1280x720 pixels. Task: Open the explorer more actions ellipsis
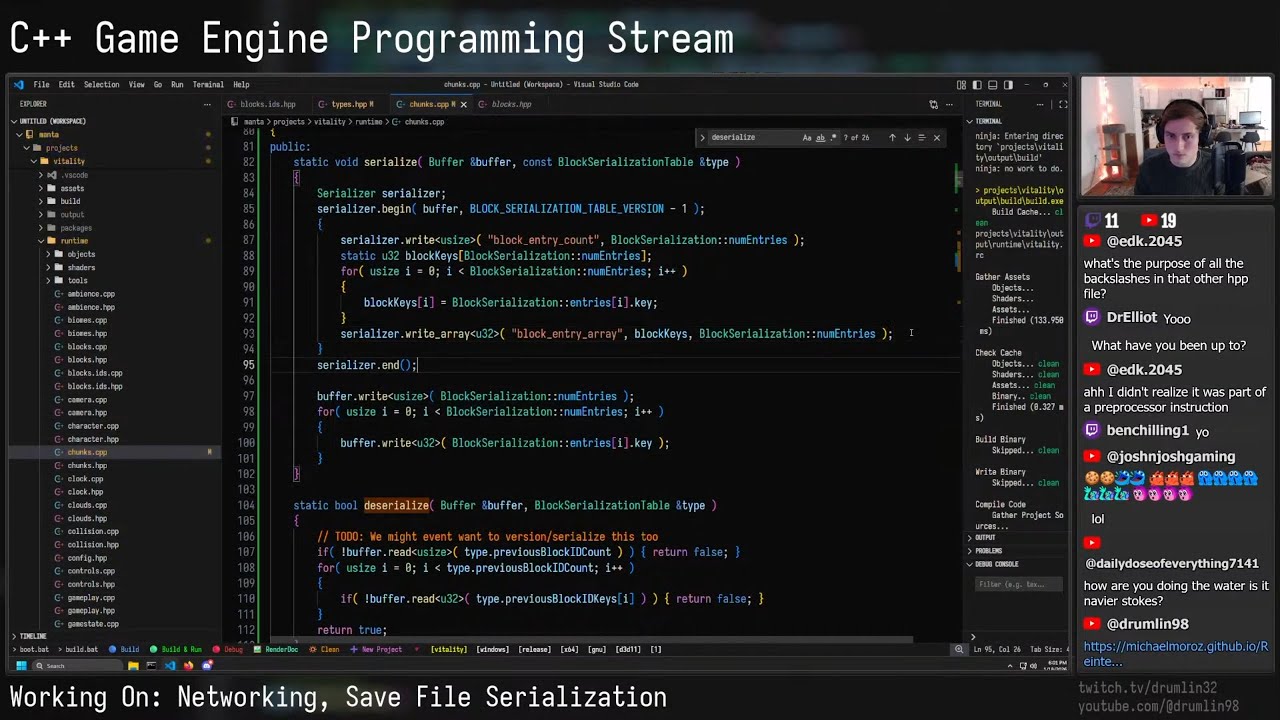tap(207, 104)
